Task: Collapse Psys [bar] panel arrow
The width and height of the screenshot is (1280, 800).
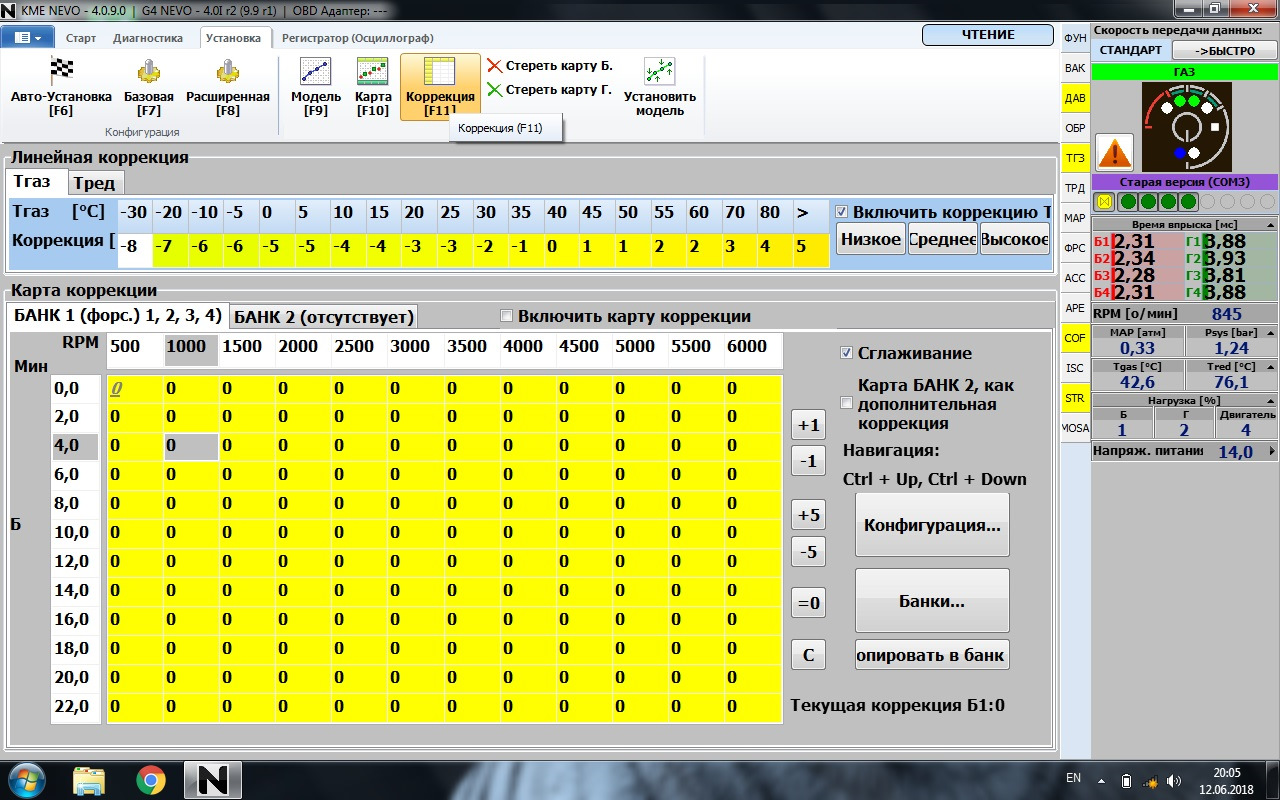Action: click(x=1271, y=332)
